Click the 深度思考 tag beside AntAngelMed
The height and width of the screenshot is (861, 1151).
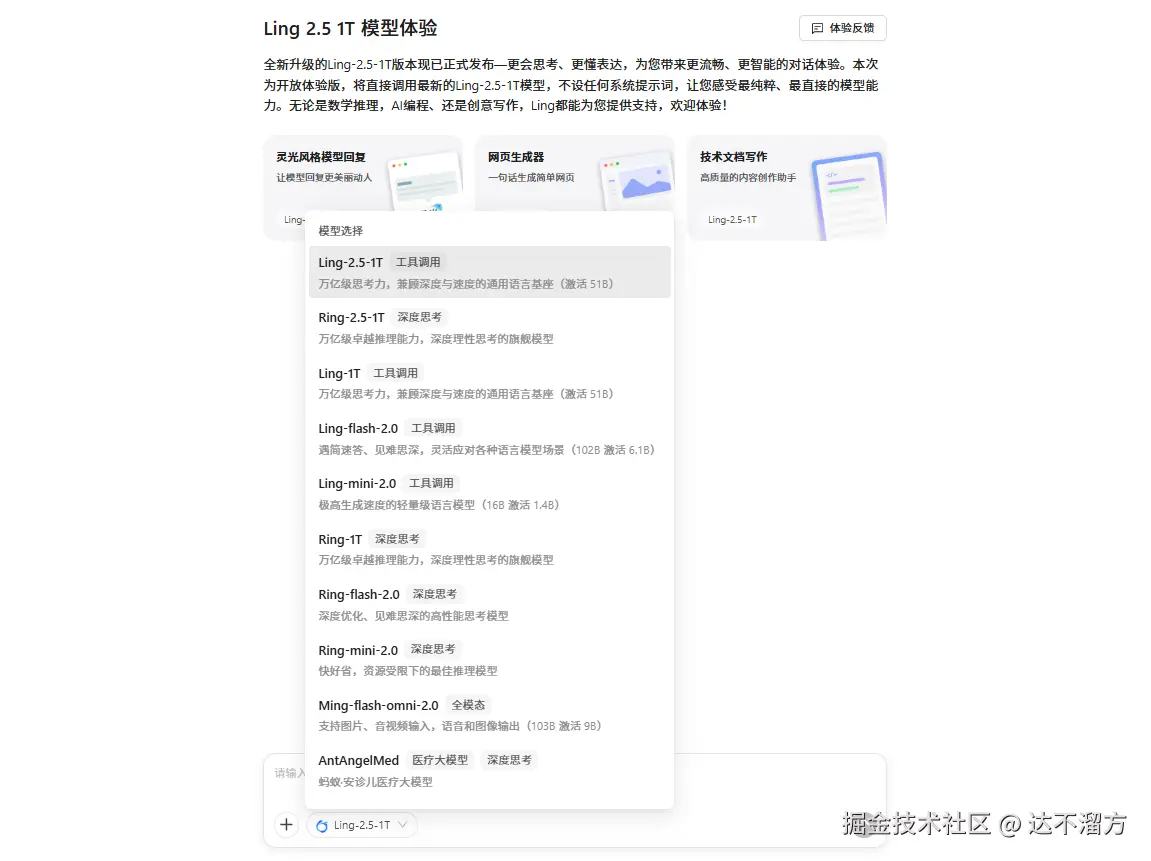click(509, 760)
